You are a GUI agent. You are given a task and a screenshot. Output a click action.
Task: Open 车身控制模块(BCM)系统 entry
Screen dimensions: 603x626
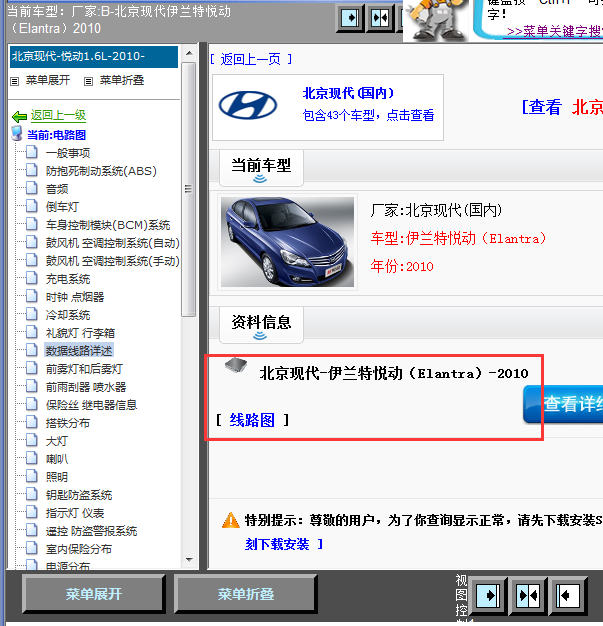(x=108, y=225)
